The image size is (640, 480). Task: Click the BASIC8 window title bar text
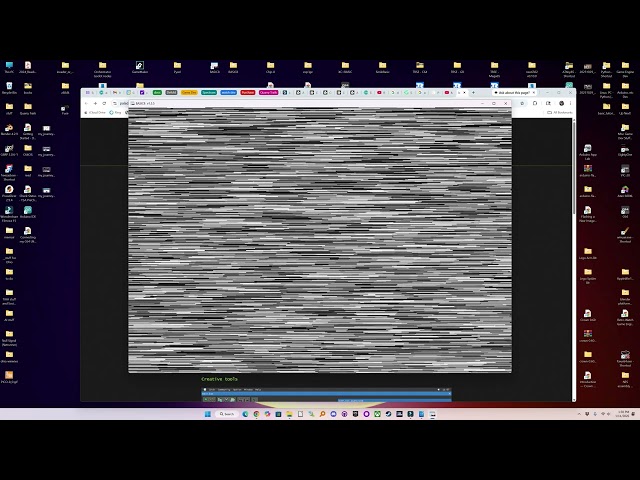click(145, 103)
